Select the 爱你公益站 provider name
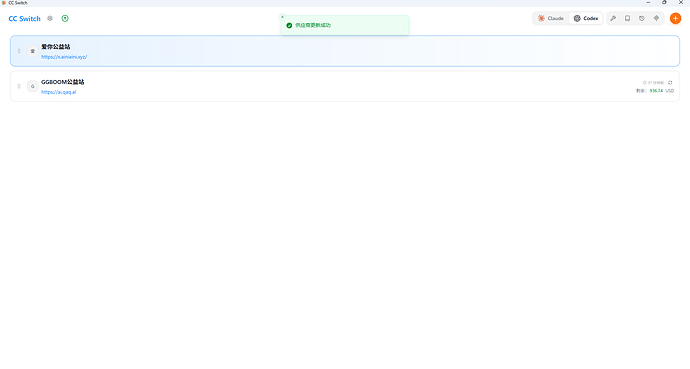Viewport: 690px width, 369px height. [x=56, y=47]
